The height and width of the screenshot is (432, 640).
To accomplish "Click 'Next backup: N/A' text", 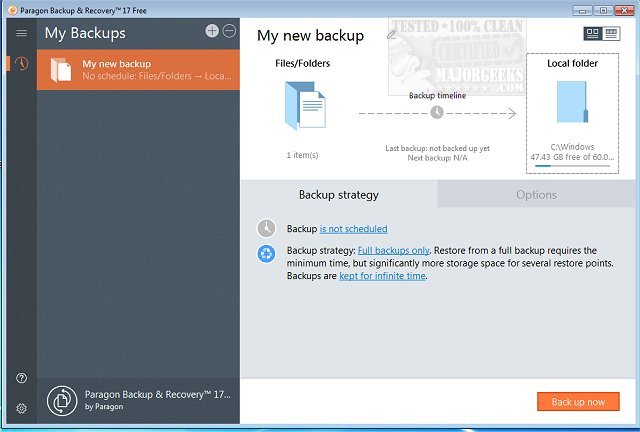I will pos(437,158).
